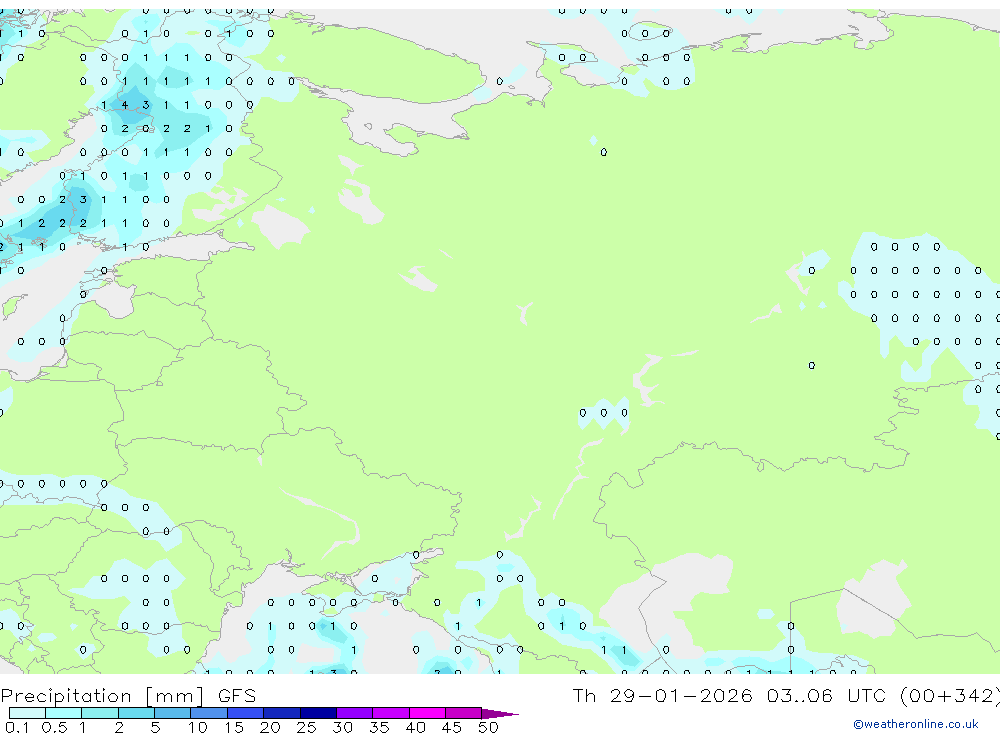Viewport: 1000px width, 733px height.
Task: Click the 0.5–1 mm legend color swatch
Action: 64,713
